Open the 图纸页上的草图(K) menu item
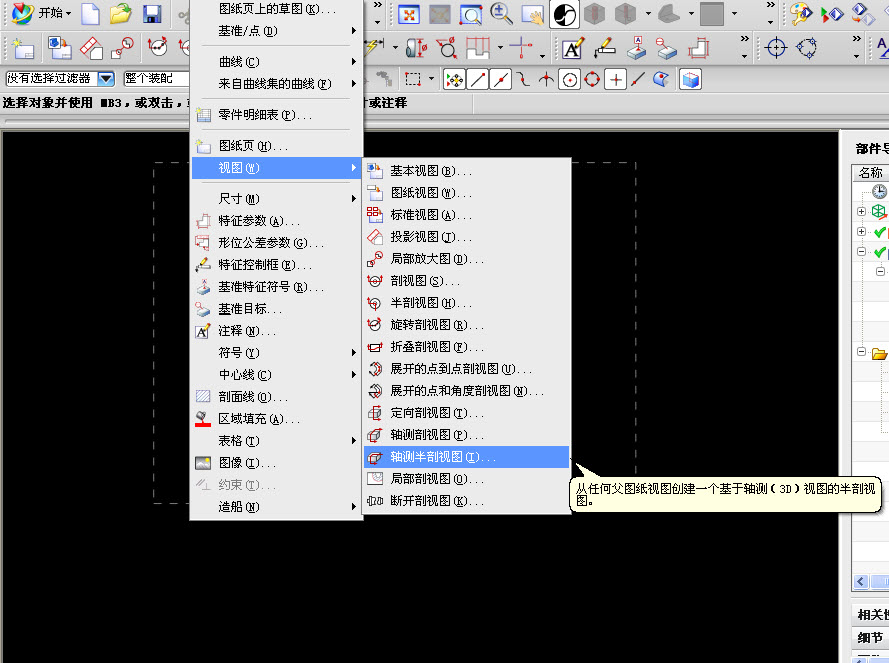 click(x=276, y=9)
